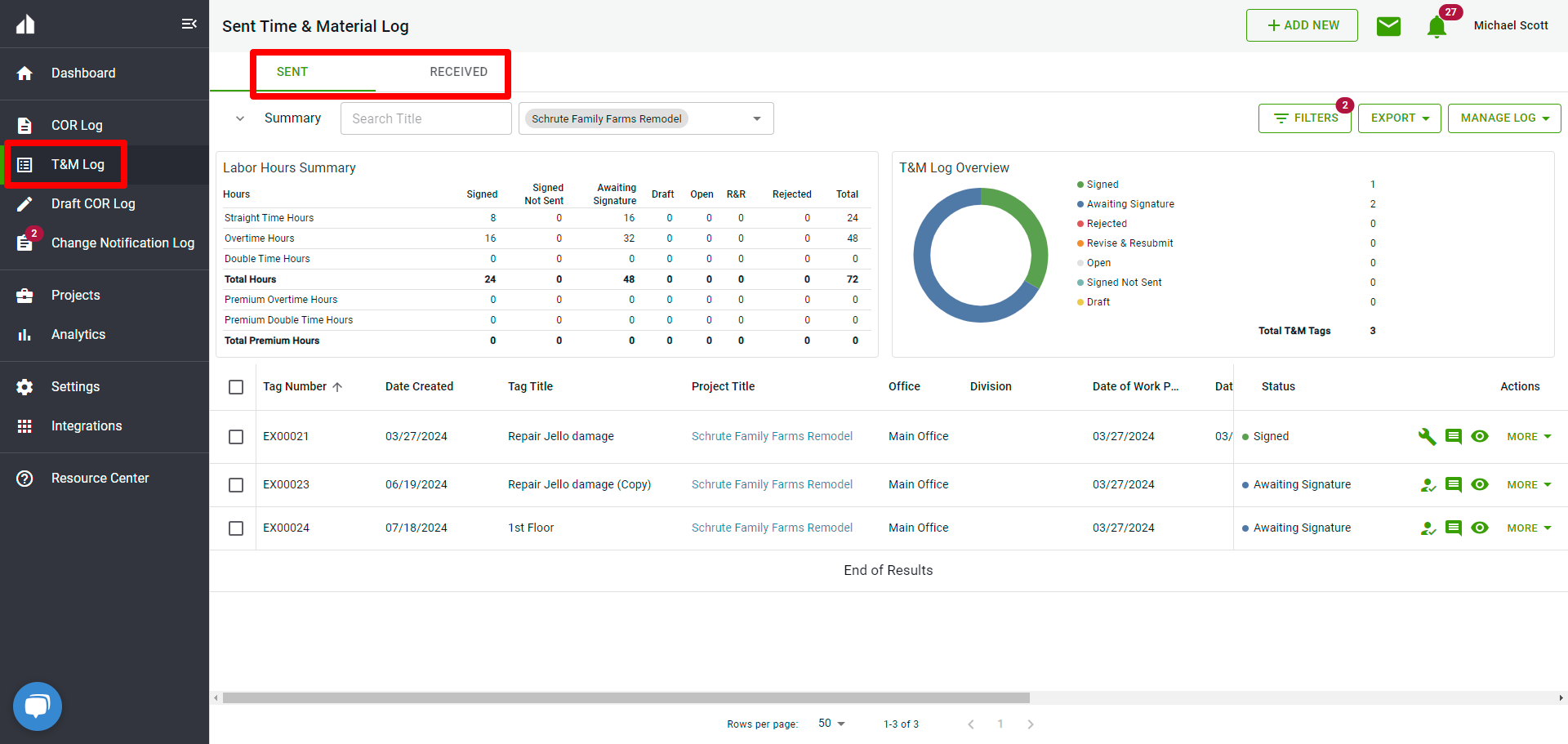Click wrench icon for EX00021

(1427, 437)
